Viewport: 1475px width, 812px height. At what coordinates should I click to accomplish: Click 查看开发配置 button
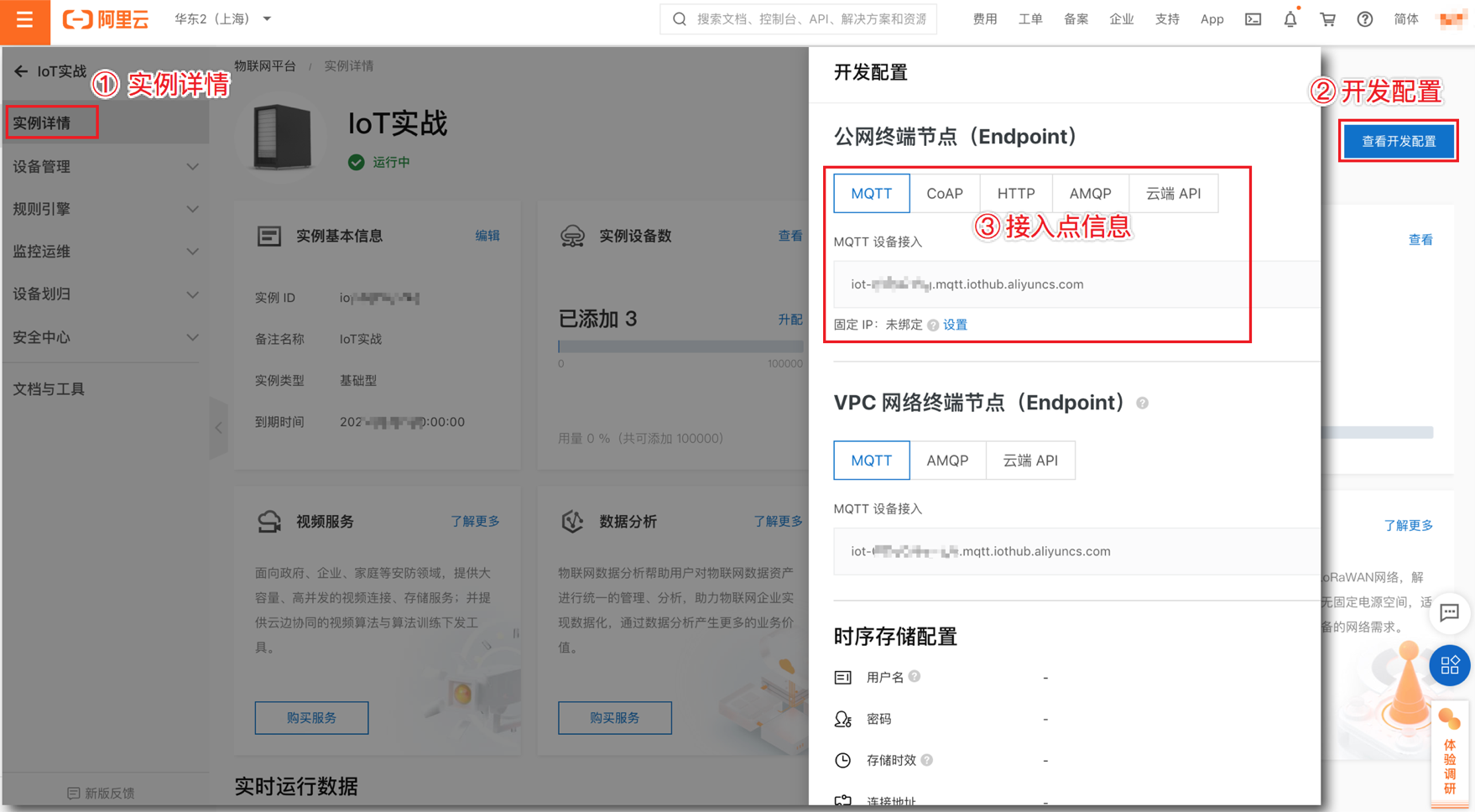point(1399,141)
